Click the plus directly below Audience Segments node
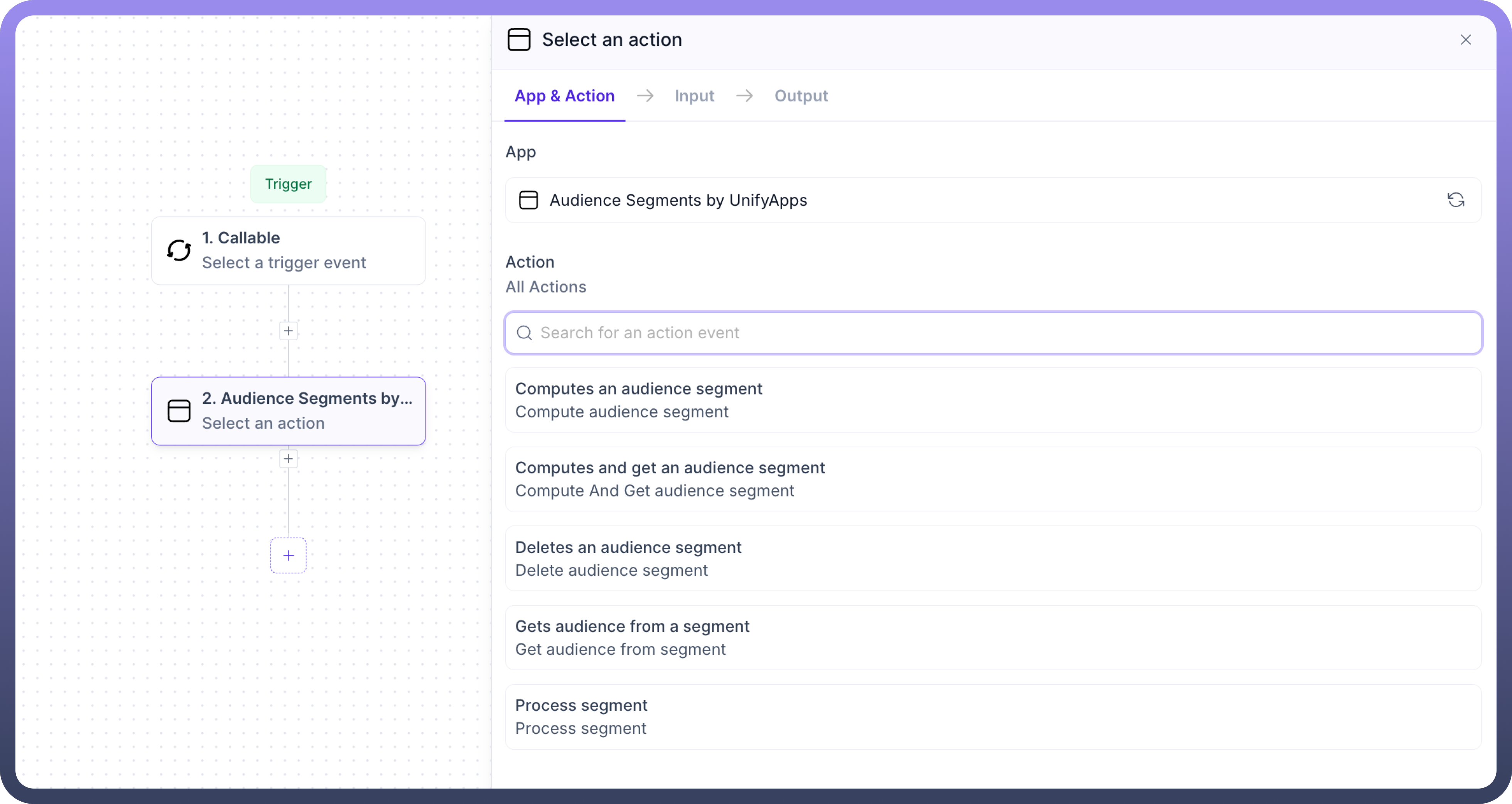Screen dimensions: 1512x804 (x=288, y=459)
